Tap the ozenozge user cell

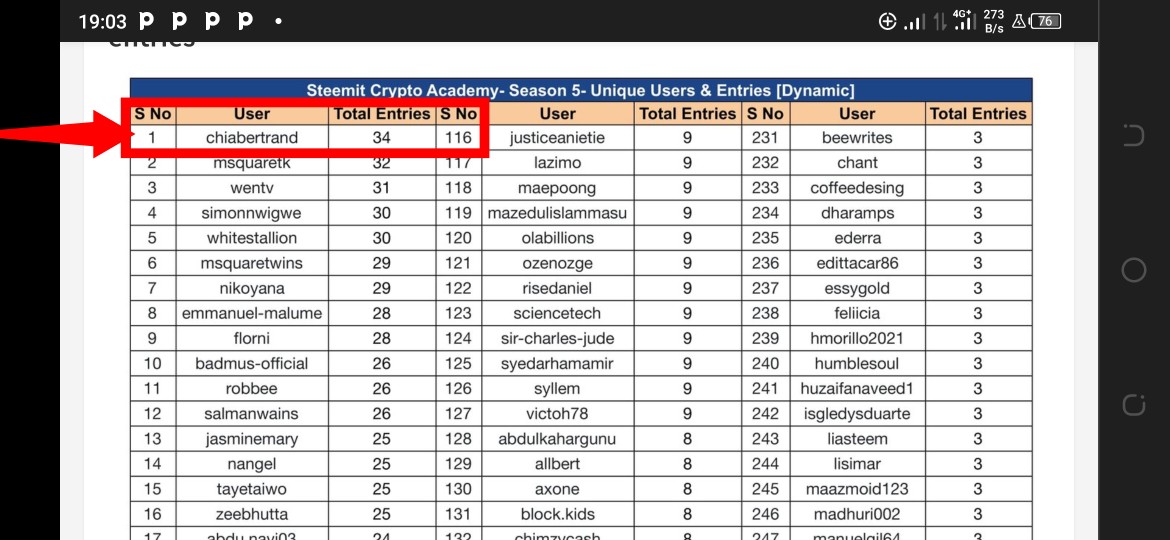[557, 263]
